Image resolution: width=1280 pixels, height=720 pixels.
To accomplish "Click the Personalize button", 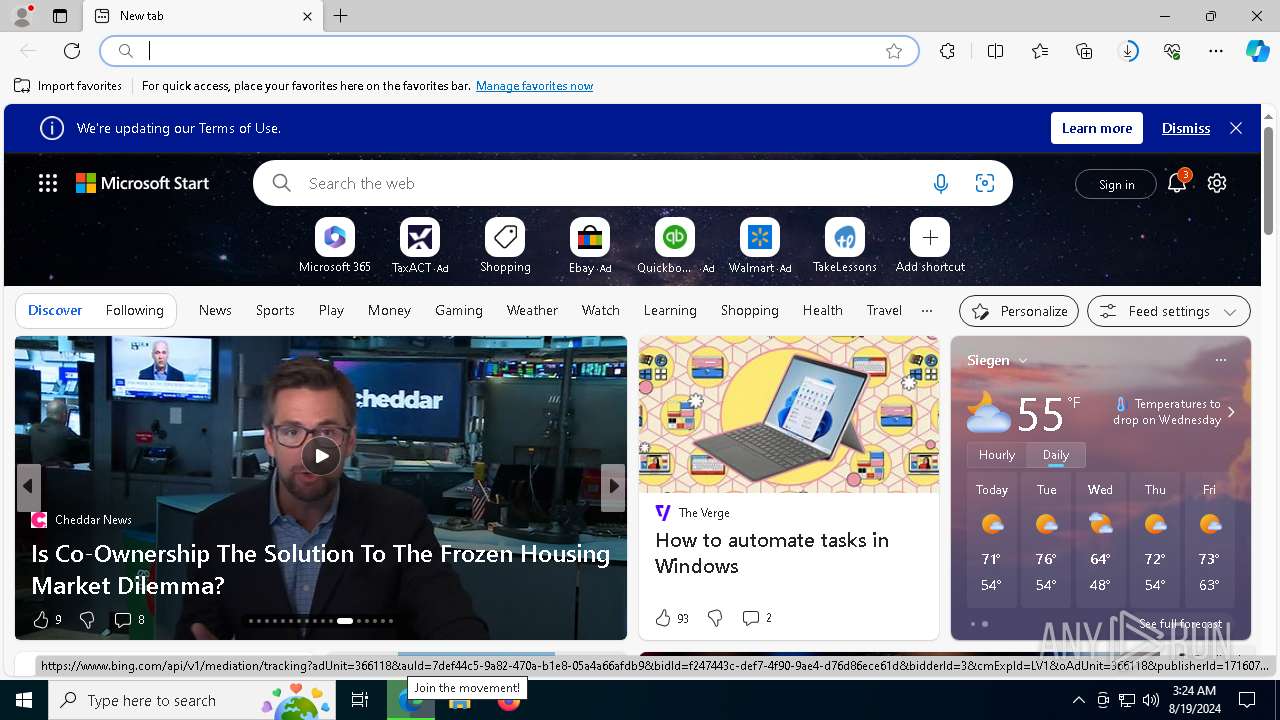I will tap(1019, 311).
